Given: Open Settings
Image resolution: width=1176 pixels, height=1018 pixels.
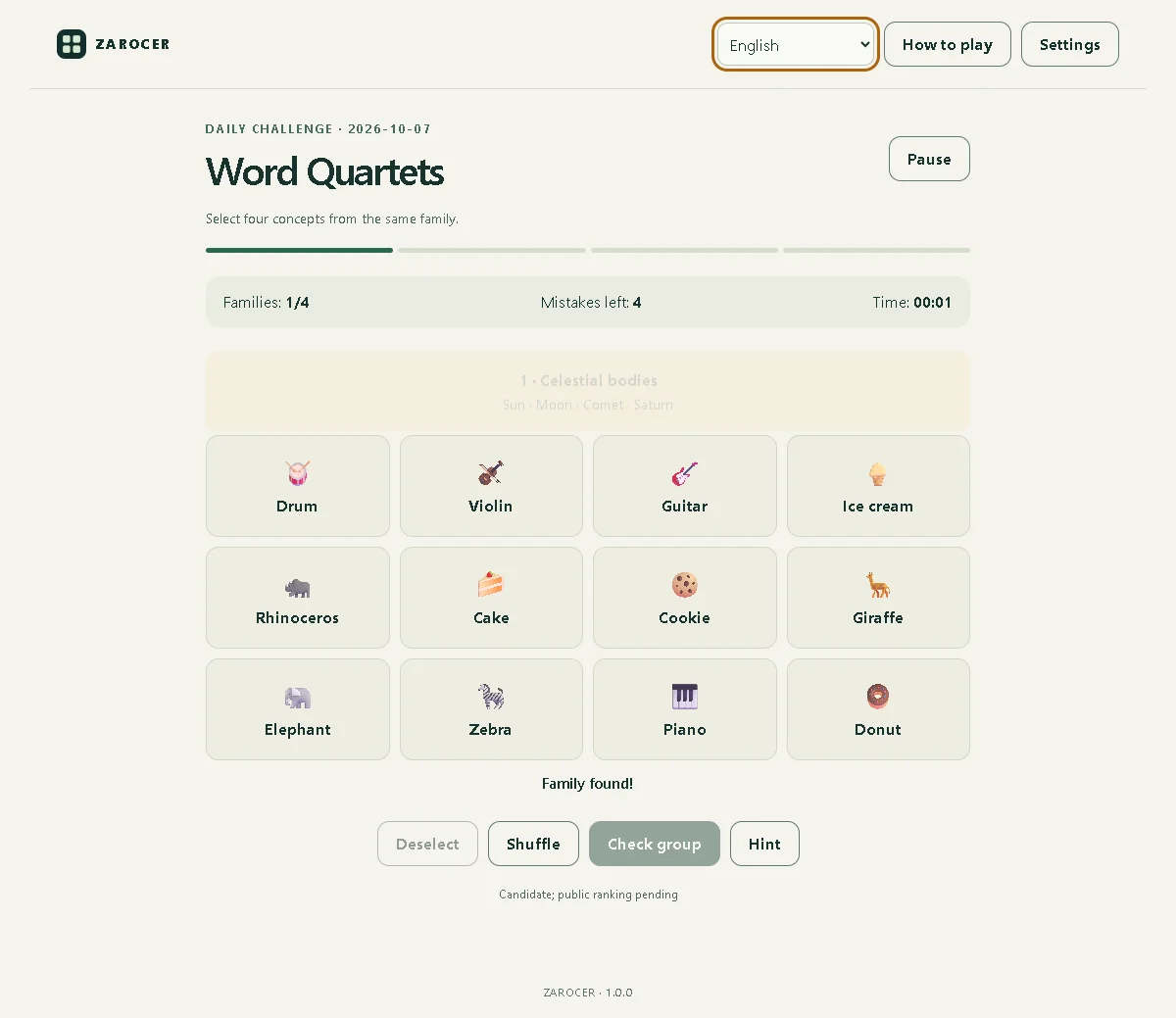Looking at the screenshot, I should pyautogui.click(x=1069, y=44).
